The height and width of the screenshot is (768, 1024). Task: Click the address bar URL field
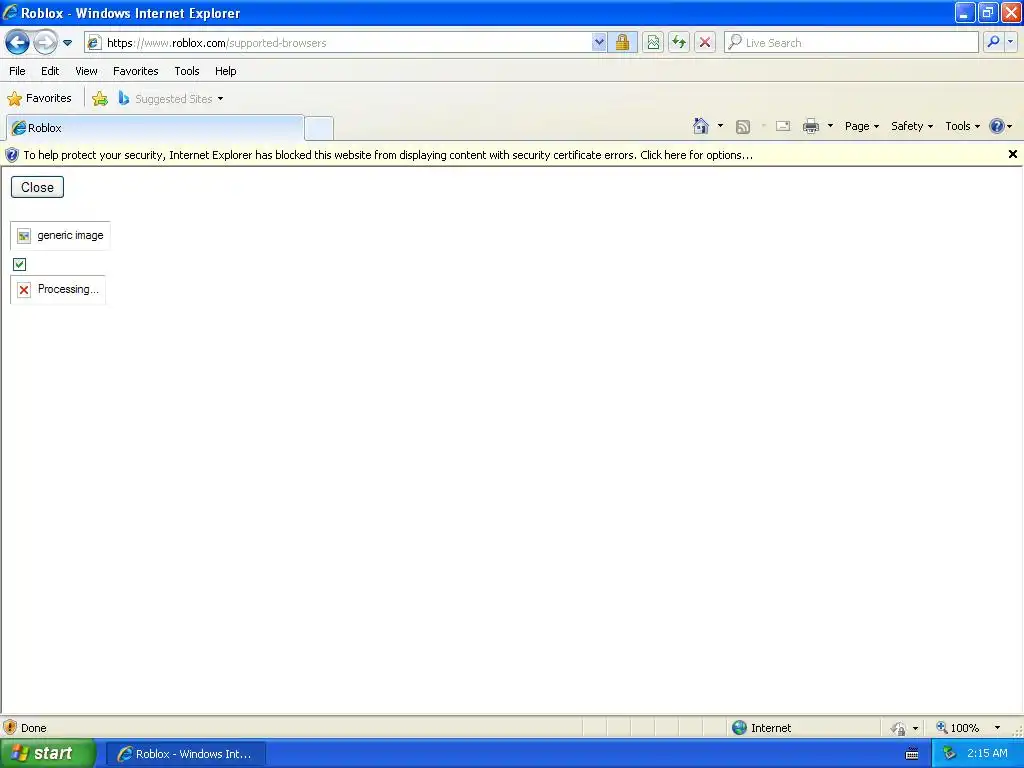pos(338,43)
